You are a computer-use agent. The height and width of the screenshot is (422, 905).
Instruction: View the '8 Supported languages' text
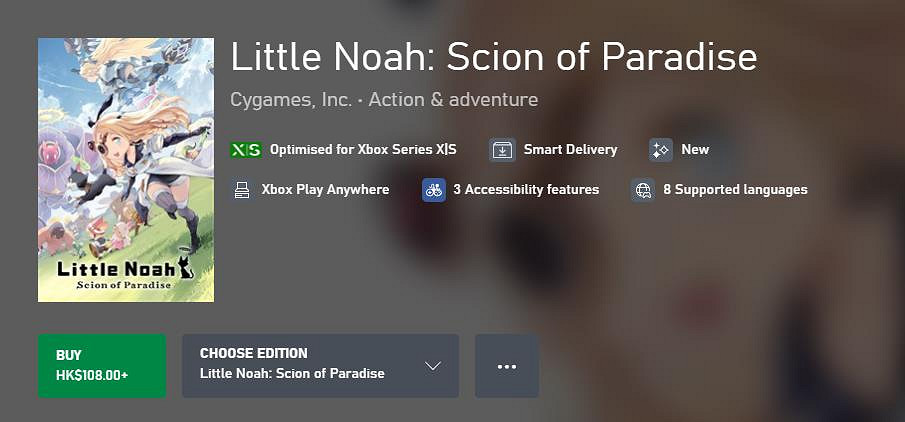point(735,189)
